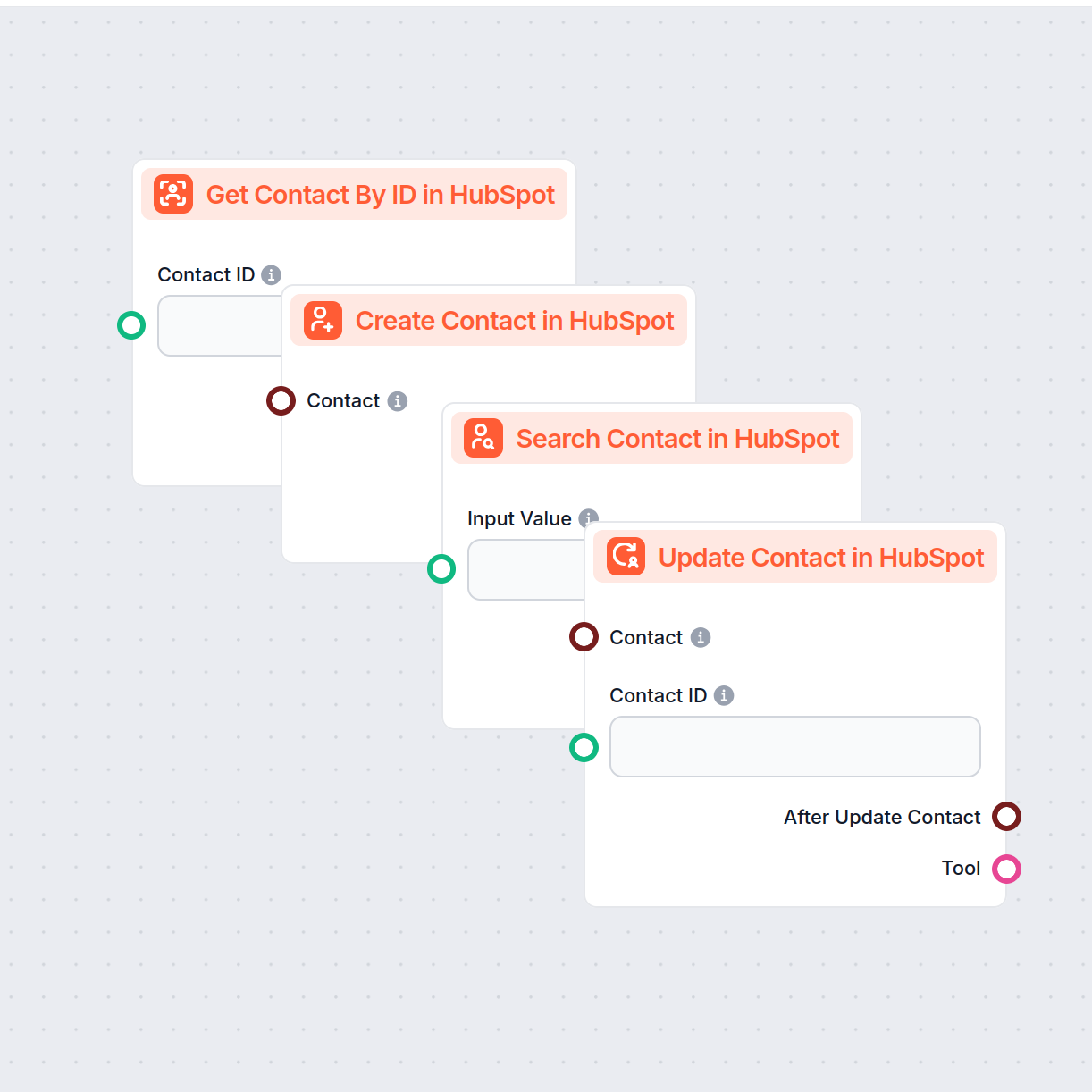Click the Contact ID input on Get Contact node
This screenshot has width=1092, height=1092.
(222, 326)
